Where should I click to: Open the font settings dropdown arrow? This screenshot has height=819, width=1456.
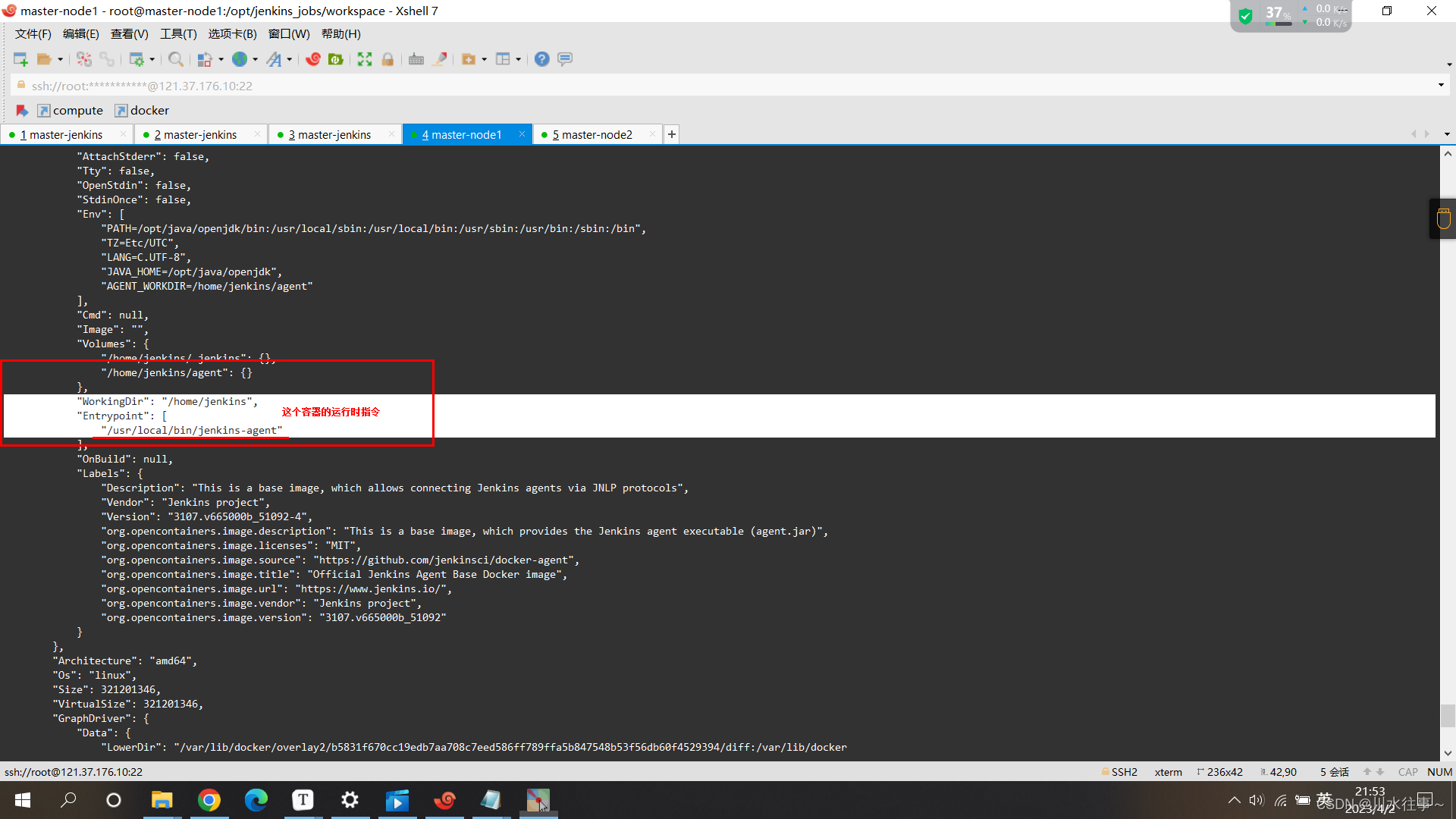click(x=290, y=60)
